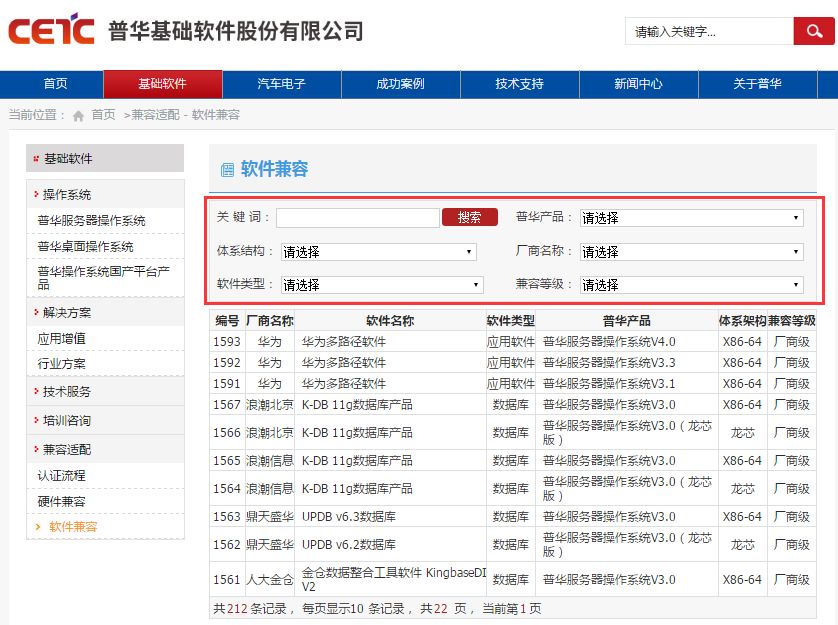Open orange 软件兼容 sidebar link
Screen dimensions: 838x625
coord(73,527)
